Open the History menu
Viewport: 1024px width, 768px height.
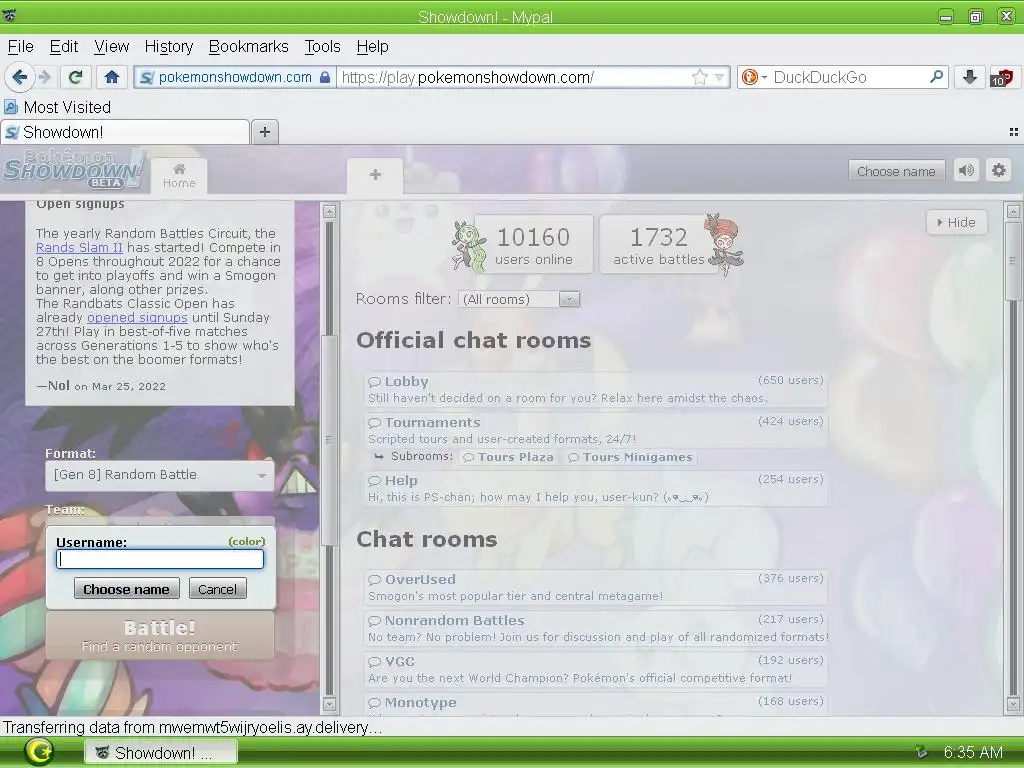click(x=168, y=46)
